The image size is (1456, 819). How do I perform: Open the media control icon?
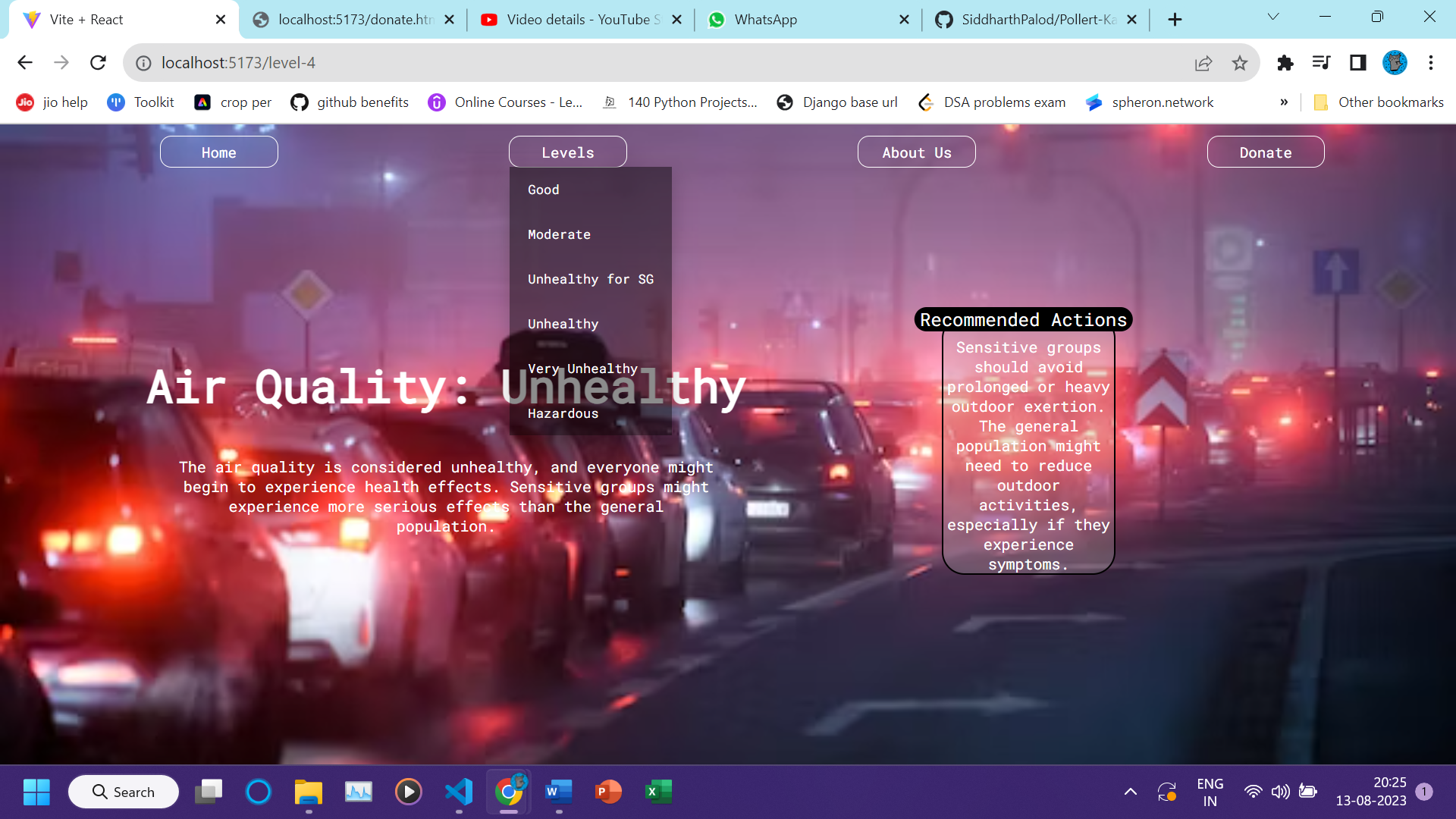click(1321, 63)
